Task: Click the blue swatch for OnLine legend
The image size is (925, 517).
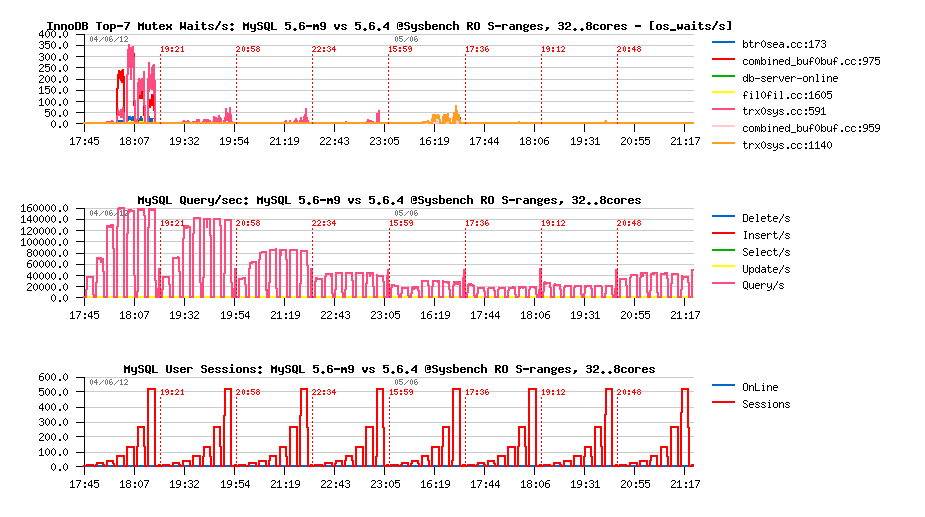Action: (723, 385)
